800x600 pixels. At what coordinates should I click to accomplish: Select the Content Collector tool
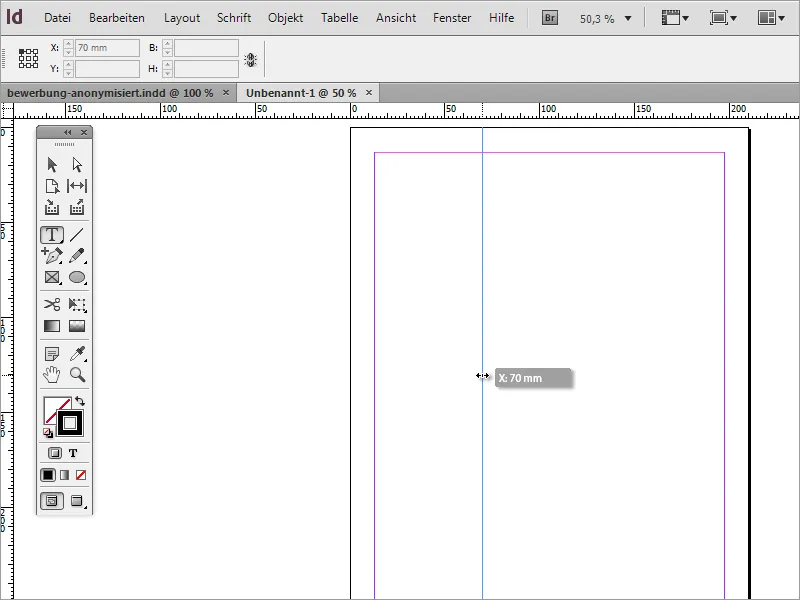coord(52,207)
